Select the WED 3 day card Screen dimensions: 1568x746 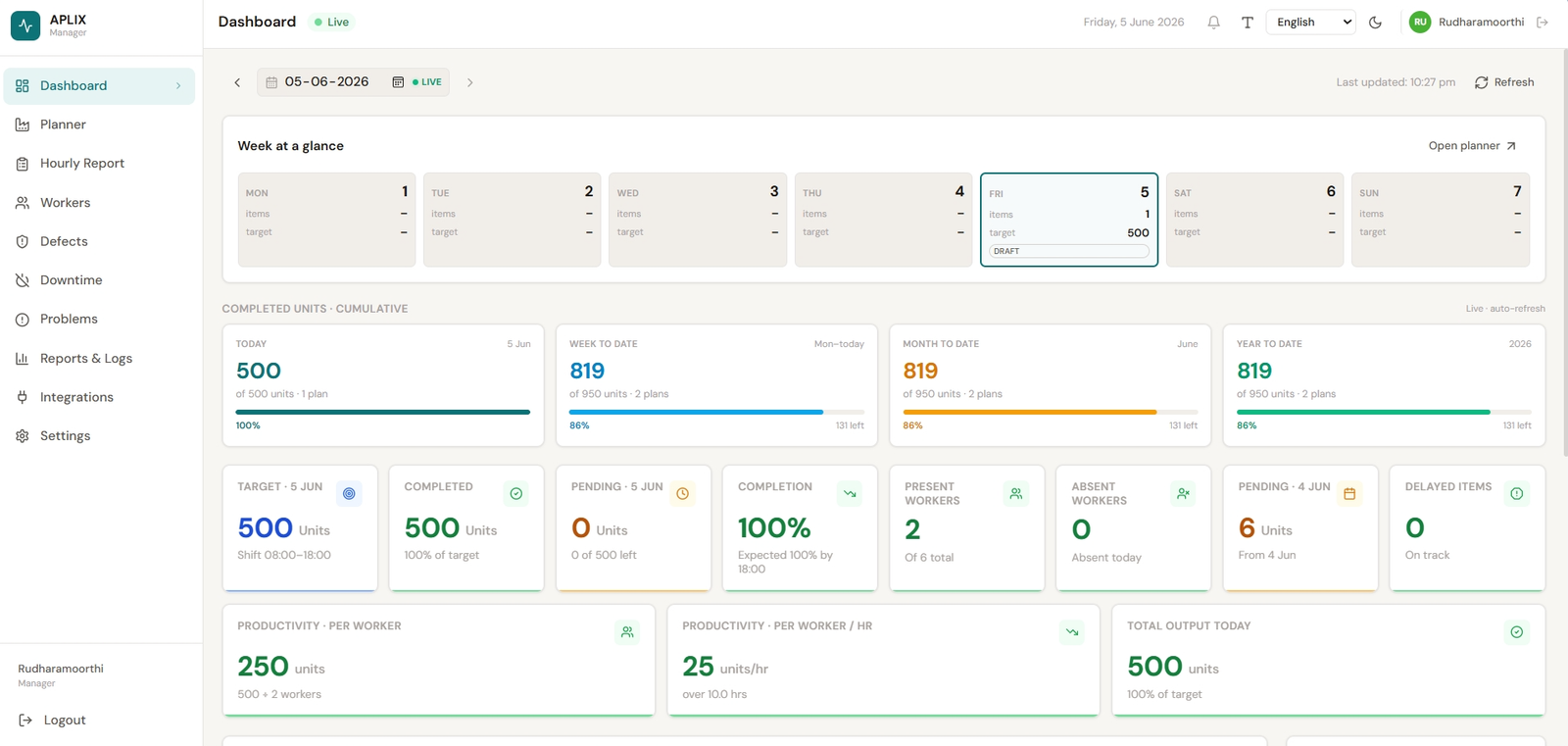[698, 220]
